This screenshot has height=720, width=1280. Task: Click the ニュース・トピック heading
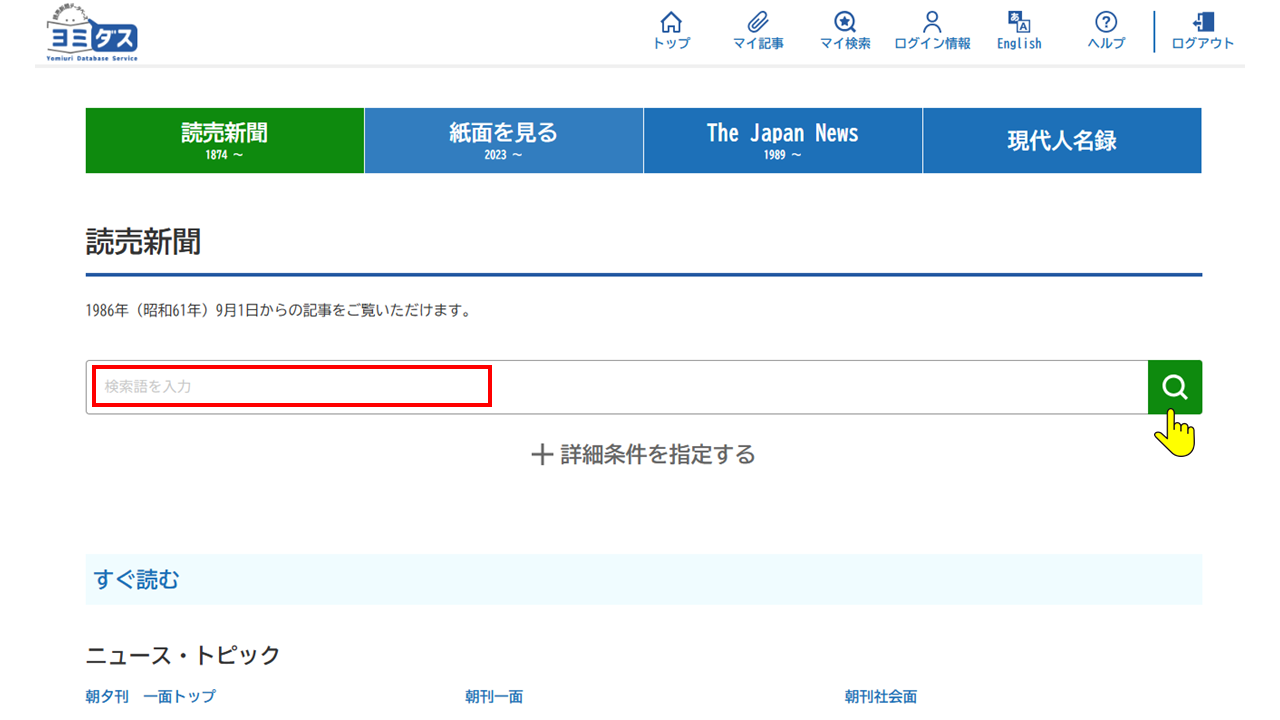click(x=183, y=655)
